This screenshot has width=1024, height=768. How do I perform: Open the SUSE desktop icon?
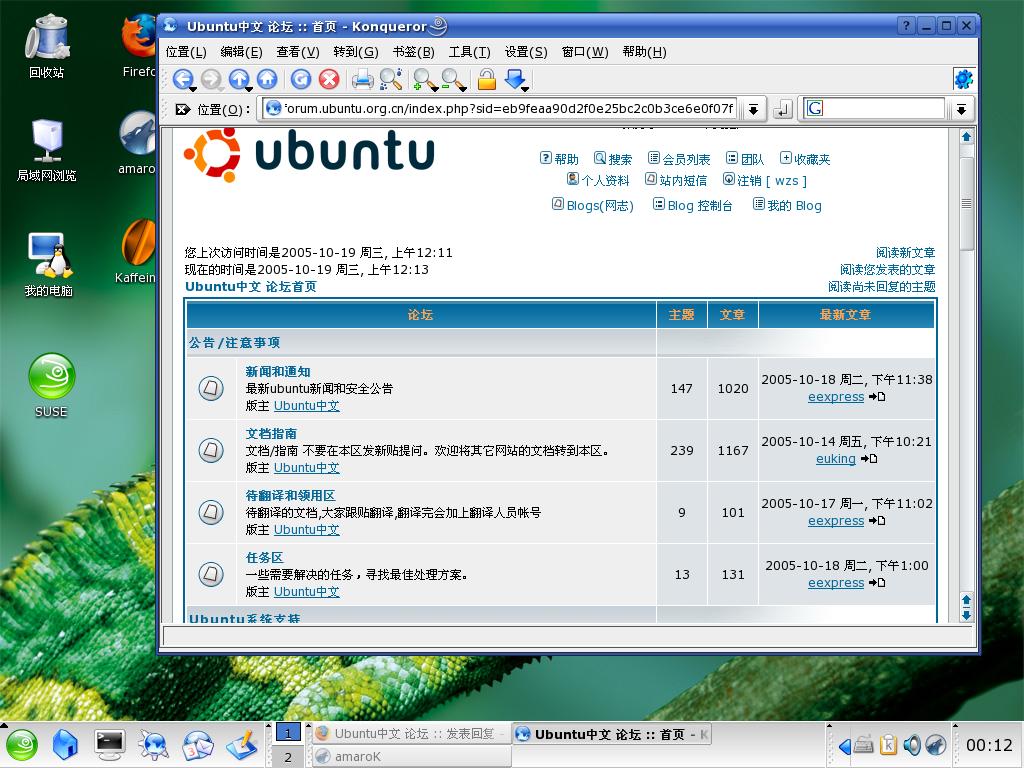click(x=51, y=385)
